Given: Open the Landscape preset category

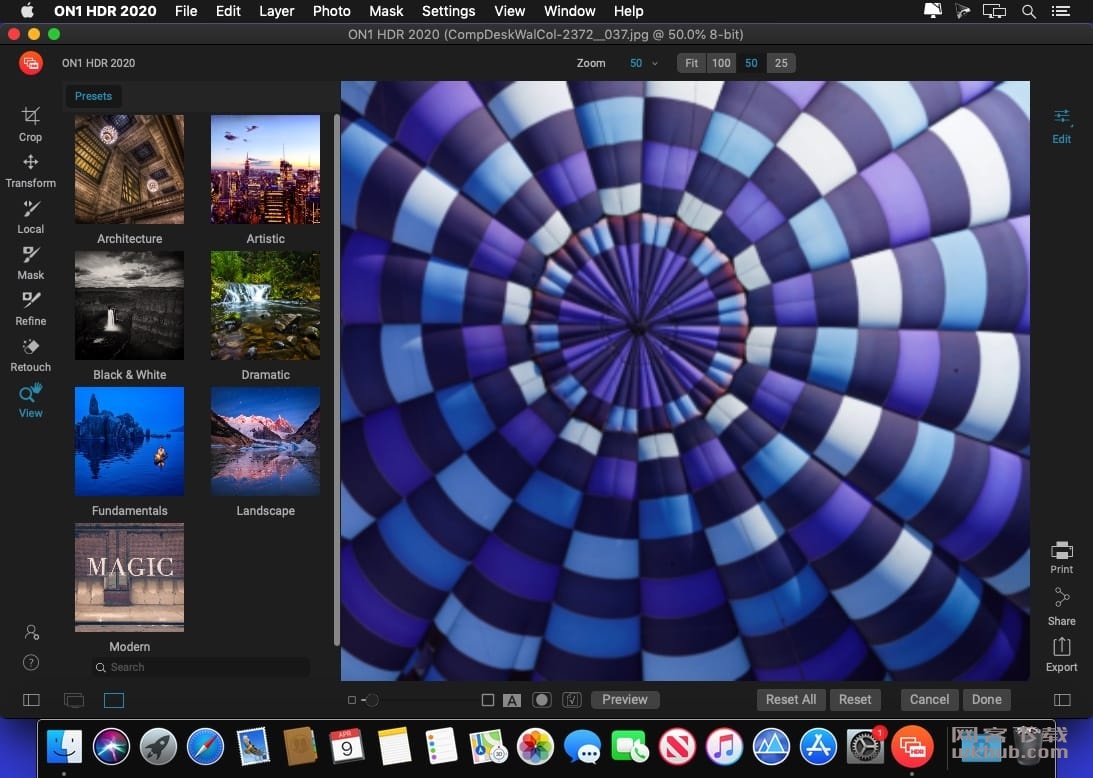Looking at the screenshot, I should [266, 452].
